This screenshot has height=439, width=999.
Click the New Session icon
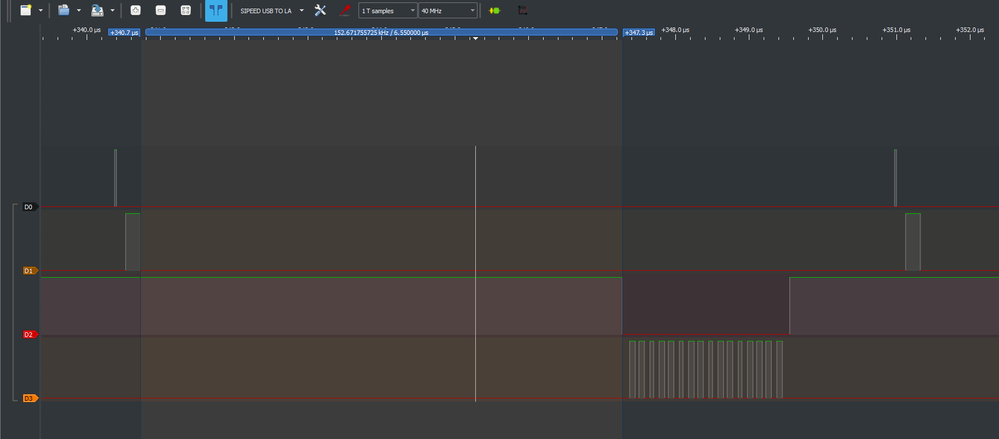point(26,10)
